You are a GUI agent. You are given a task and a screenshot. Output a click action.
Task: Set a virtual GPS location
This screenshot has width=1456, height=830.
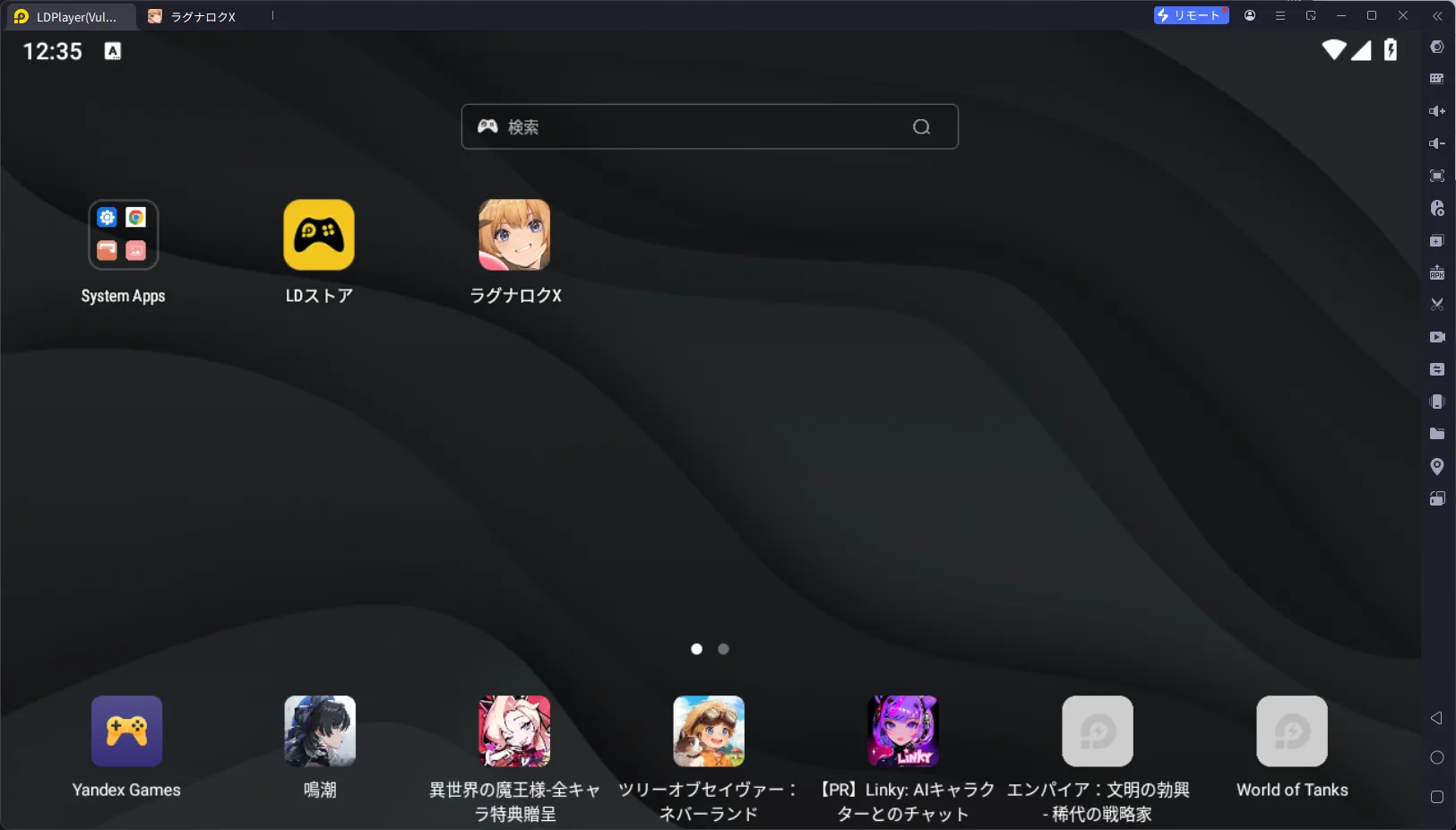1437,466
